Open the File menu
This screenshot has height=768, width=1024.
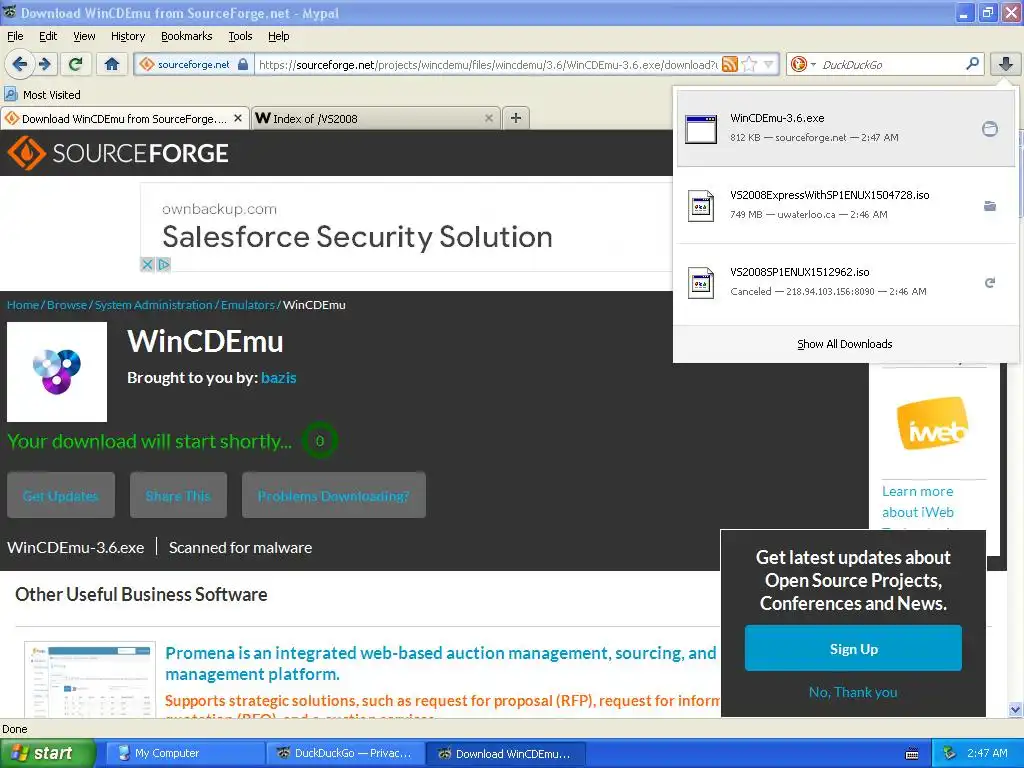pyautogui.click(x=15, y=36)
